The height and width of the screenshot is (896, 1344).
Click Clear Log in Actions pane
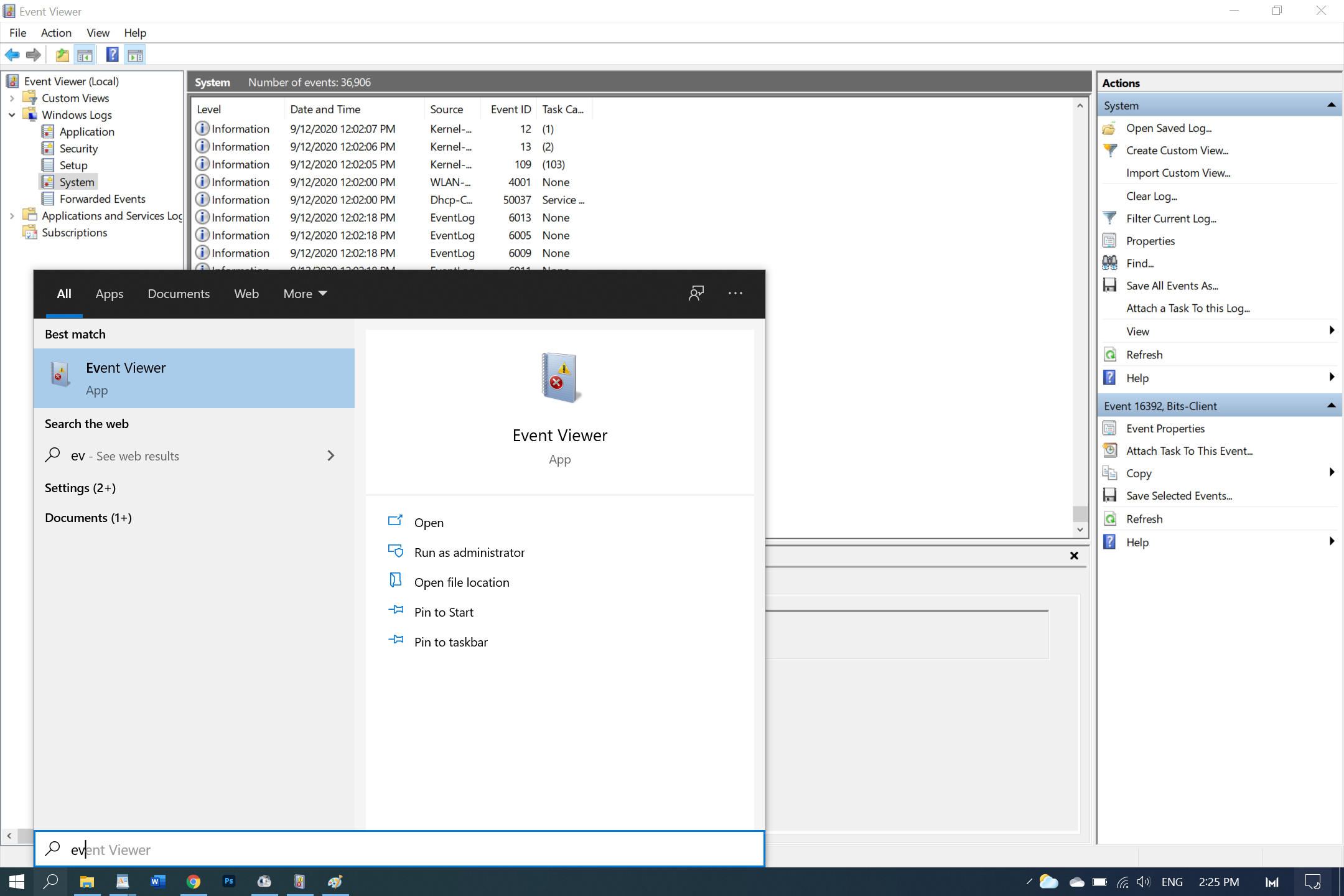(x=1151, y=196)
